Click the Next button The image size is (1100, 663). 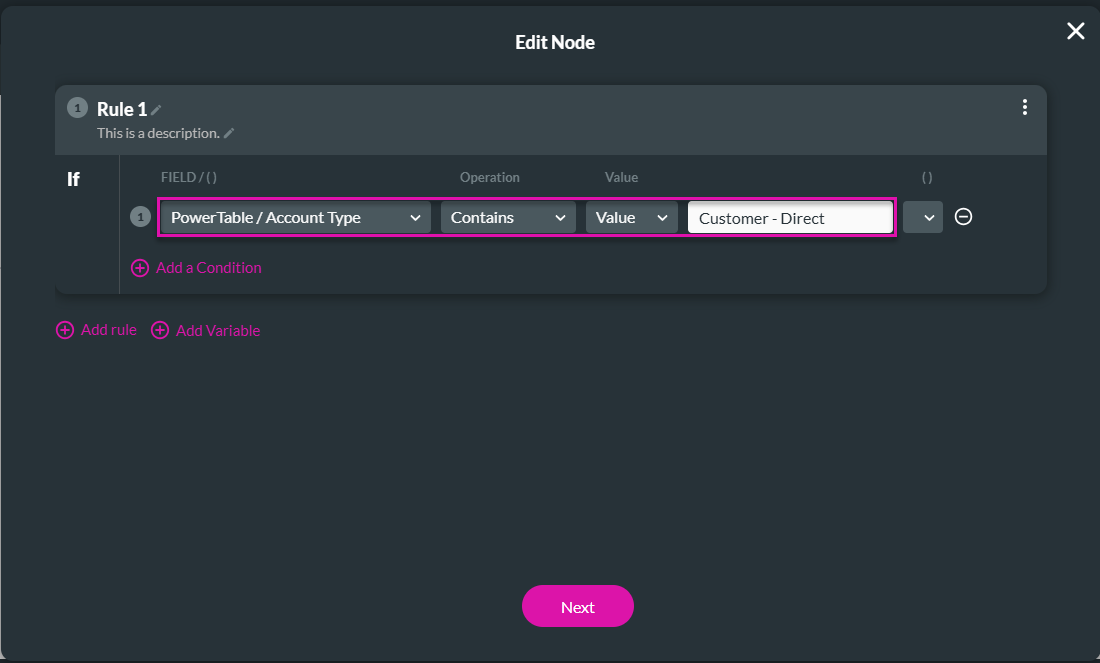(x=577, y=606)
